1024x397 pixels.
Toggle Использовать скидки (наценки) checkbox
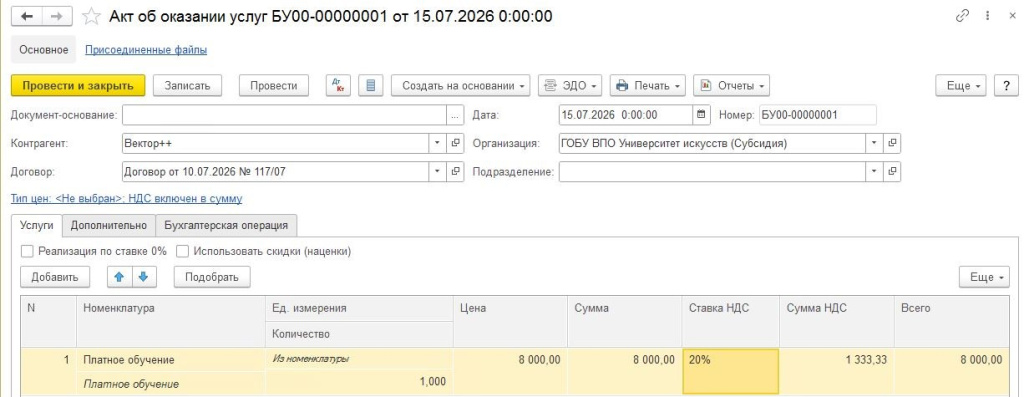pos(182,251)
